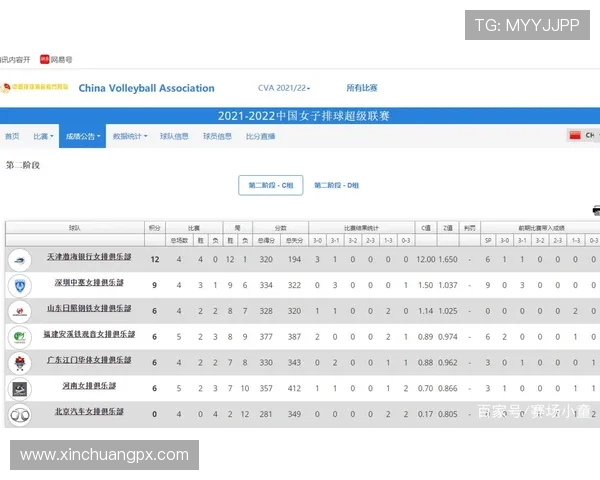Click the 网易号 label text

pos(61,59)
